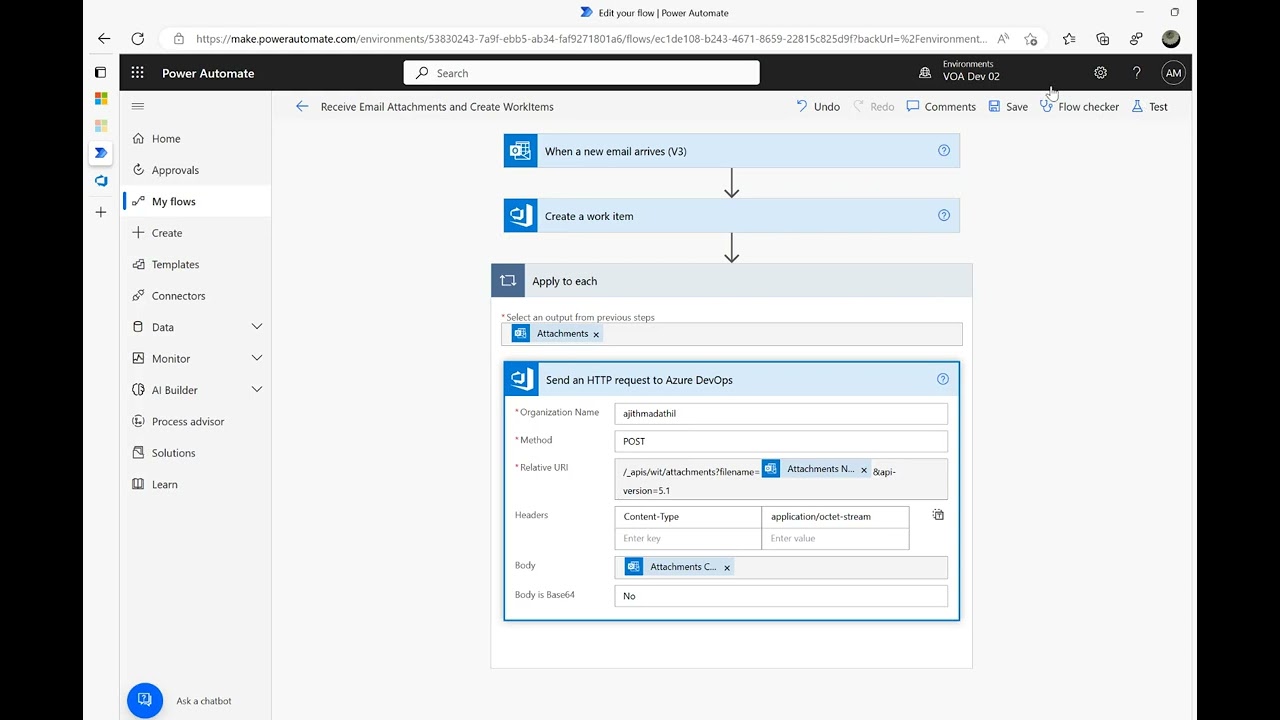Open Approvals in left navigation
1280x720 pixels.
coord(197,170)
